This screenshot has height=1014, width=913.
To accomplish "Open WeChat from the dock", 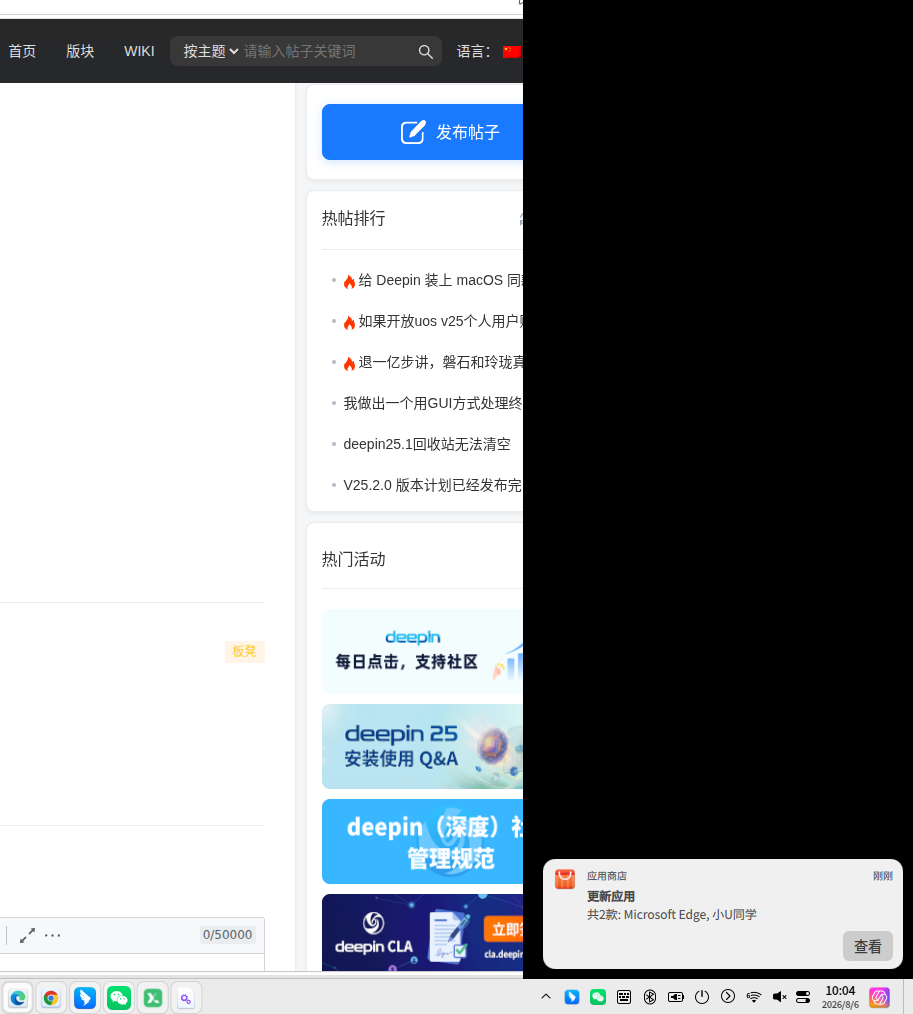I will 119,998.
